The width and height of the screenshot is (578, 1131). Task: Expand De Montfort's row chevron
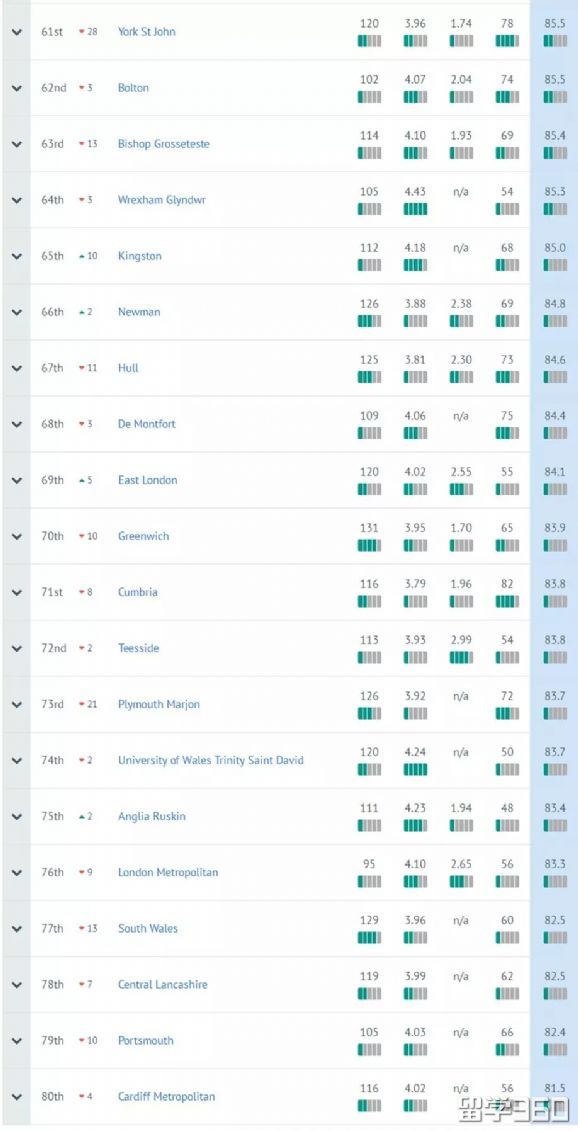[x=18, y=423]
